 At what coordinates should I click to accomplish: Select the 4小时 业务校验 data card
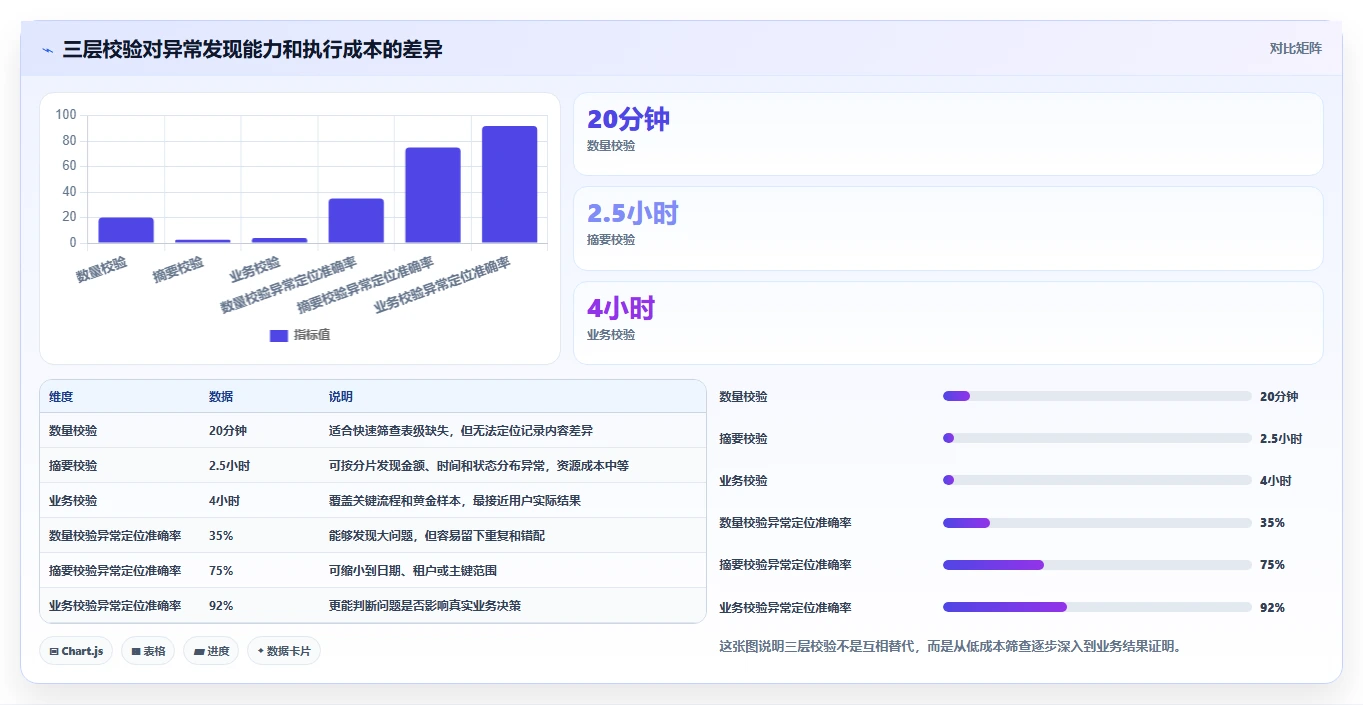coord(948,323)
